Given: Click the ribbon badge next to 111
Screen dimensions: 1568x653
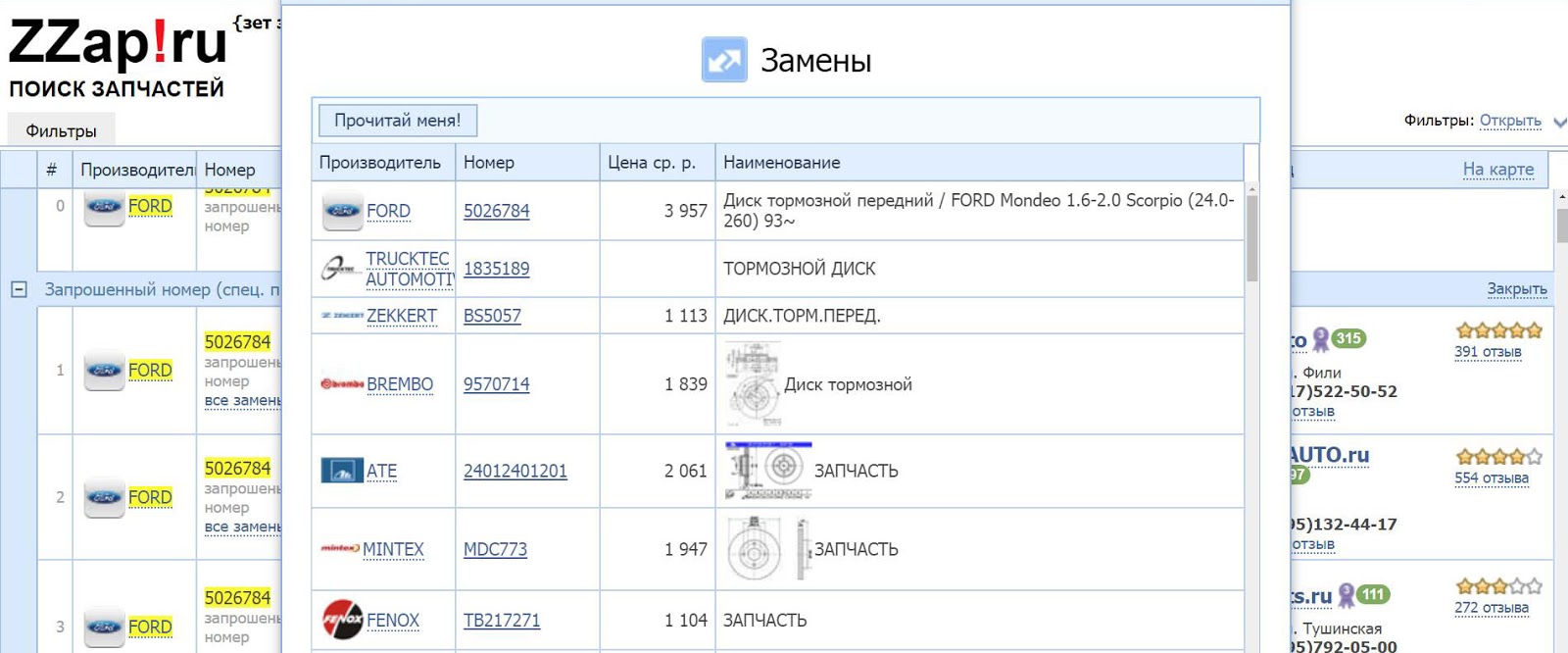Looking at the screenshot, I should (1347, 595).
